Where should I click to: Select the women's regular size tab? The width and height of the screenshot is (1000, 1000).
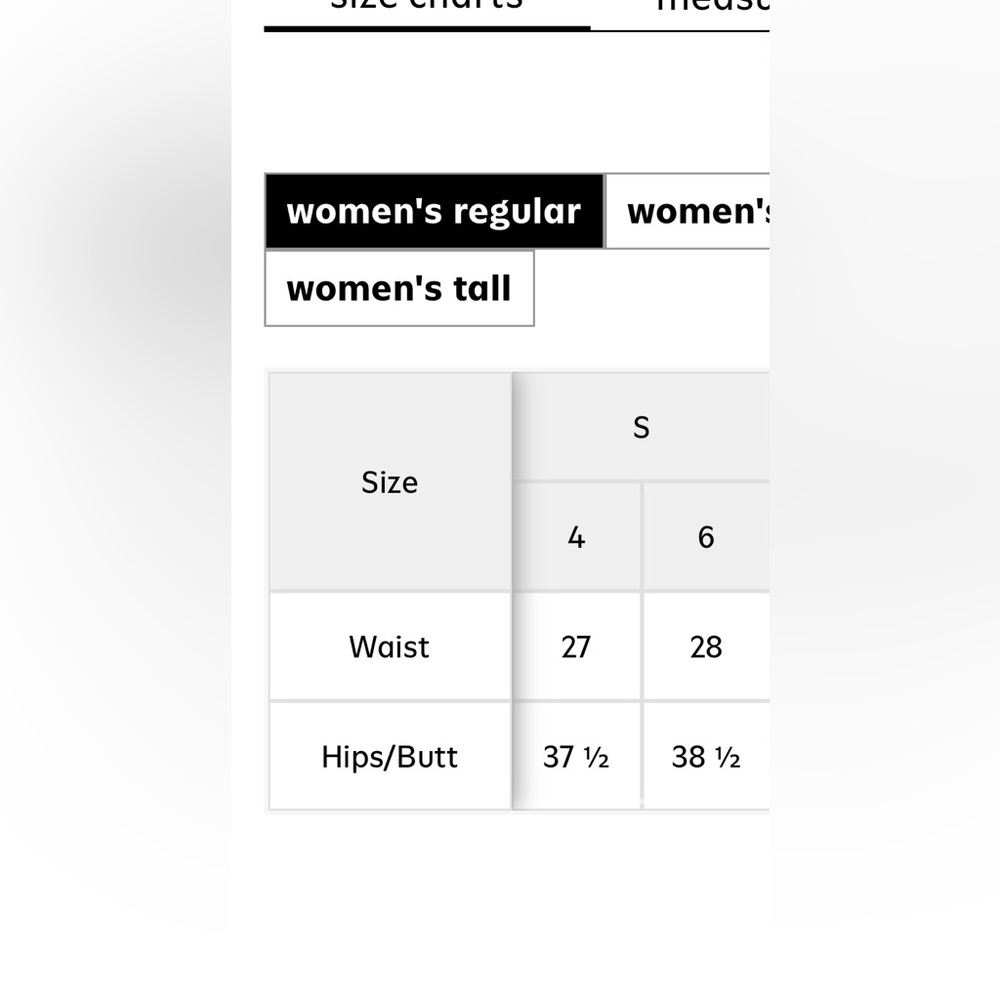[434, 212]
